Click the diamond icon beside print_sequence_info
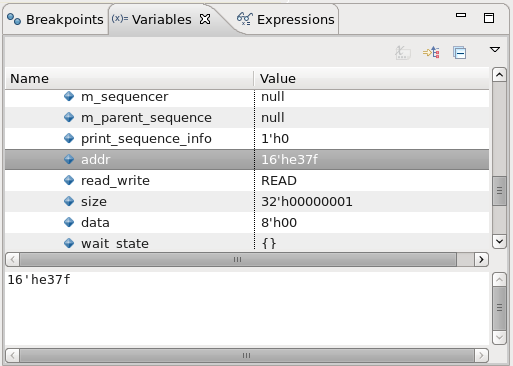This screenshot has width=513, height=366. [69, 138]
